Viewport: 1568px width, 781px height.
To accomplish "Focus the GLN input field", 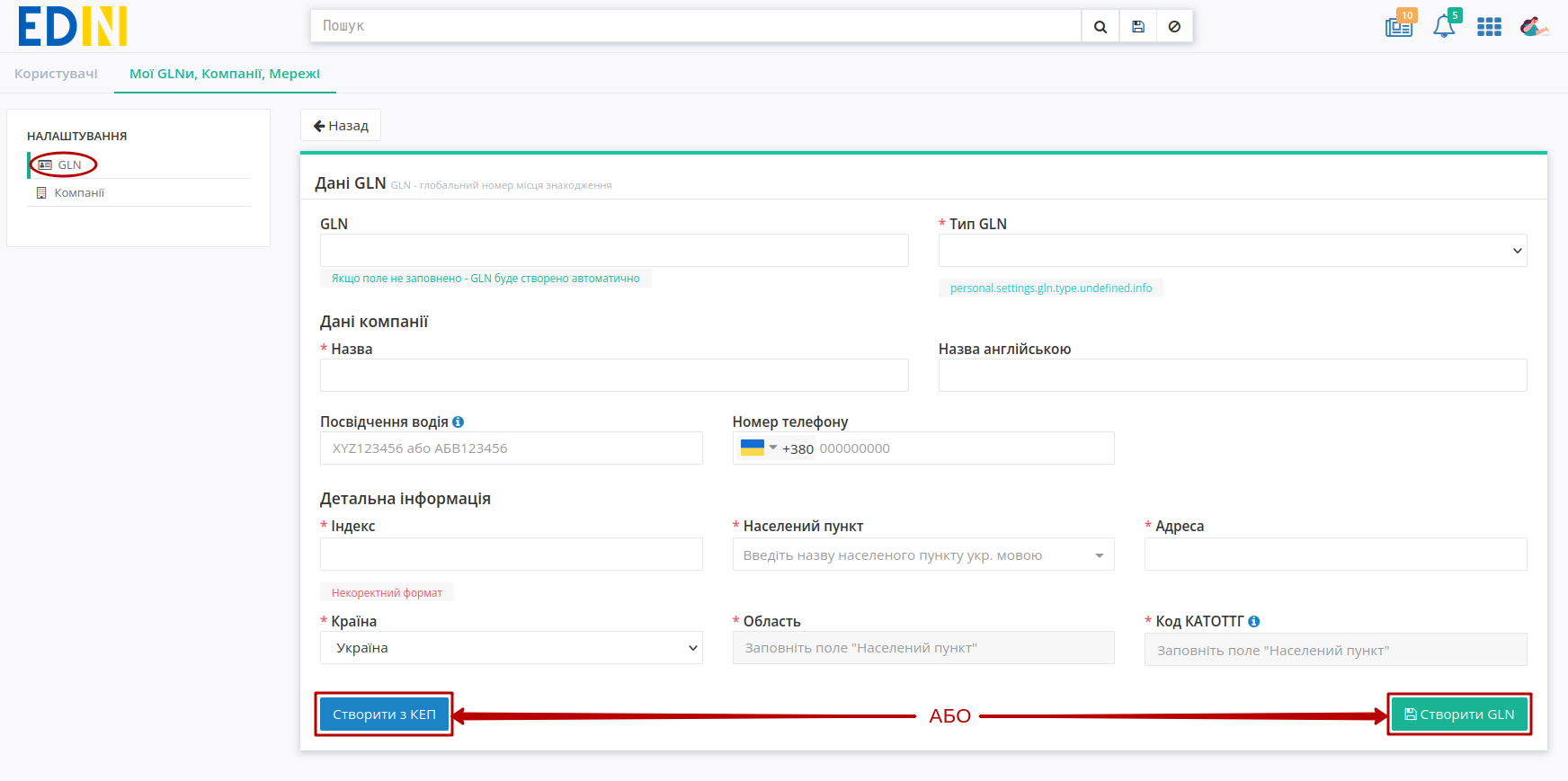I will point(614,251).
